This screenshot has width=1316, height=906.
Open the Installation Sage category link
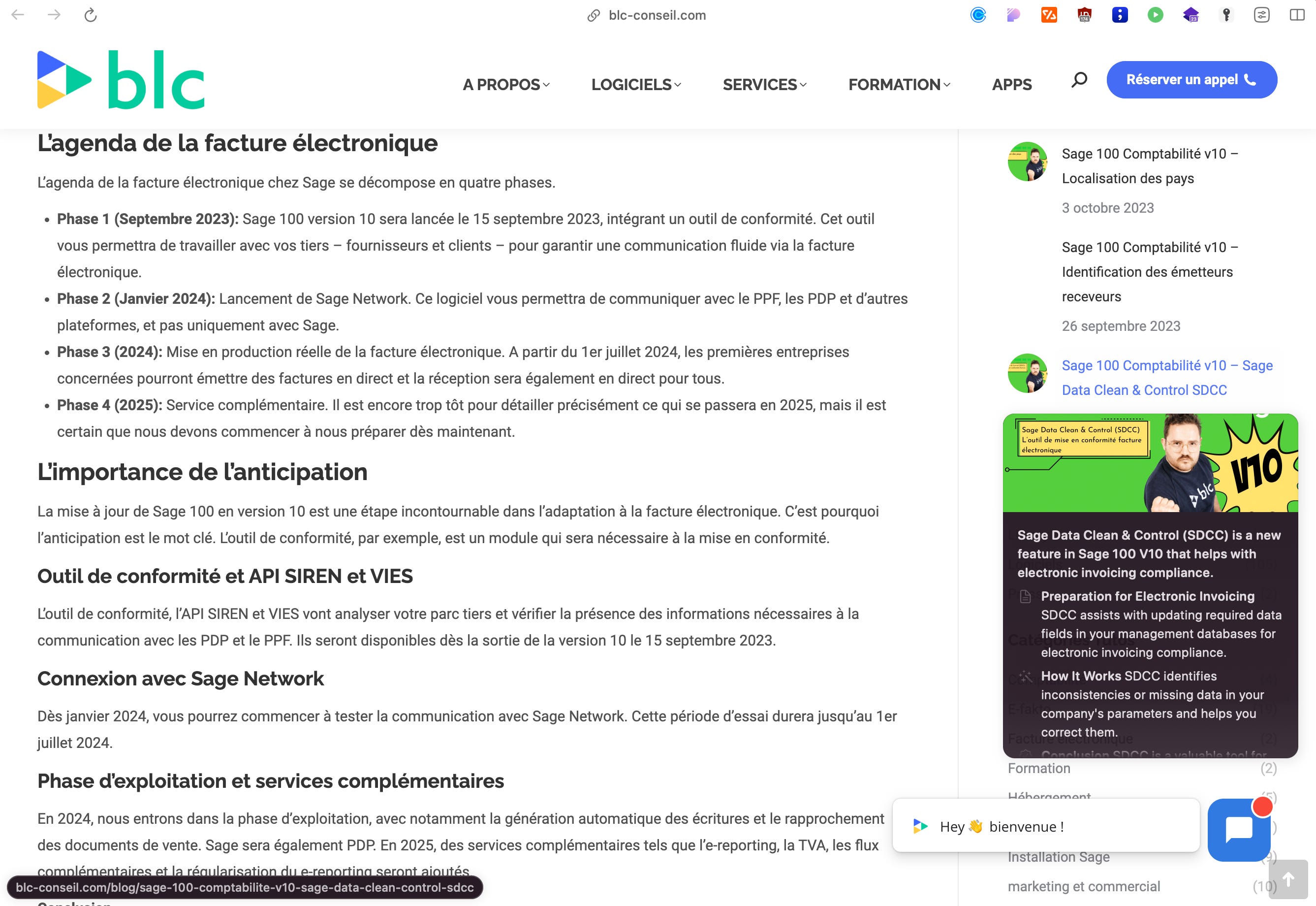1059,857
